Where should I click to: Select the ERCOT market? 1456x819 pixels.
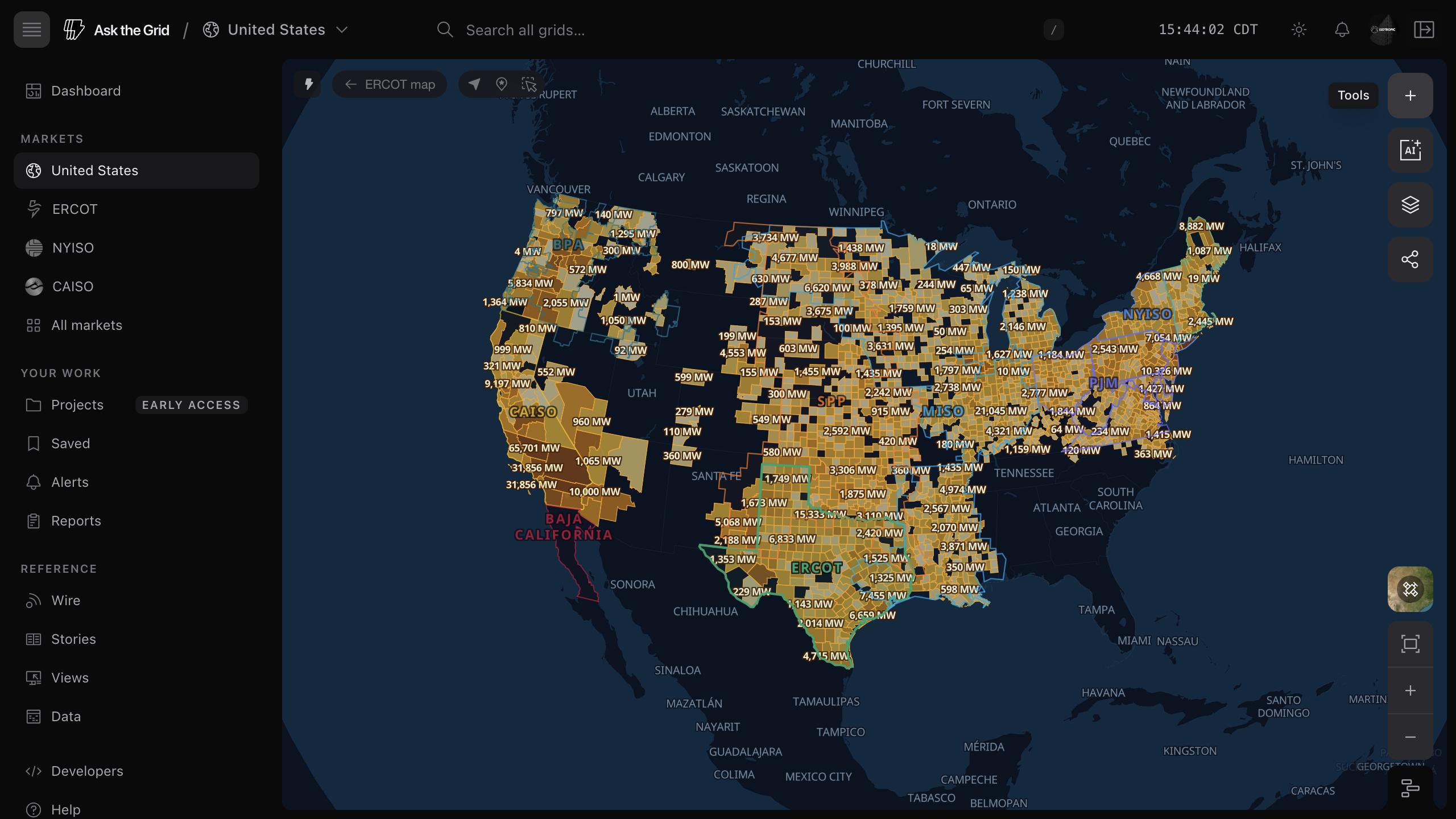tap(136, 209)
